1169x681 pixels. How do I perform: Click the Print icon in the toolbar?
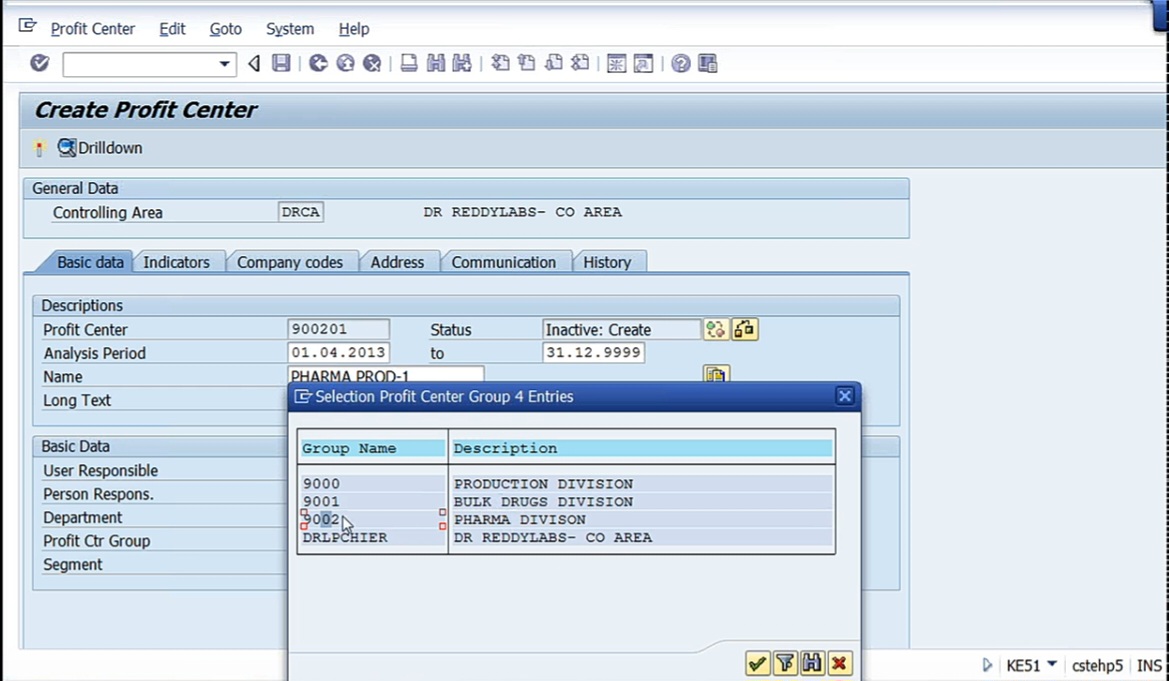[409, 63]
